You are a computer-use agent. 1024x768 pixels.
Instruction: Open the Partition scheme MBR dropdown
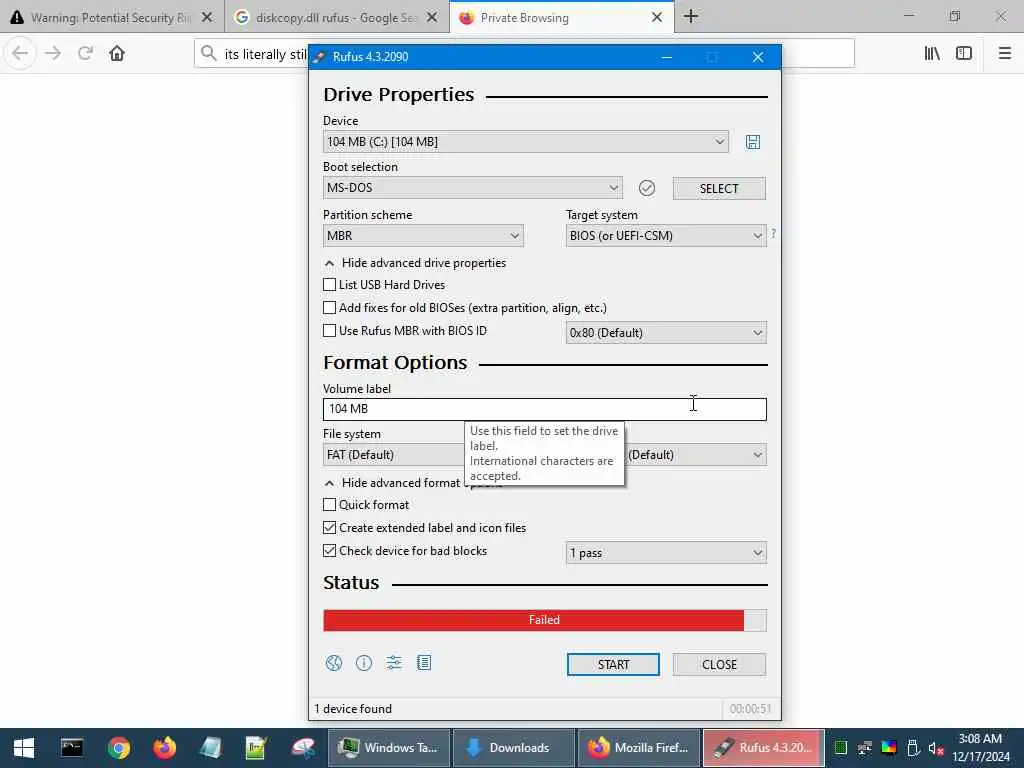(x=423, y=236)
